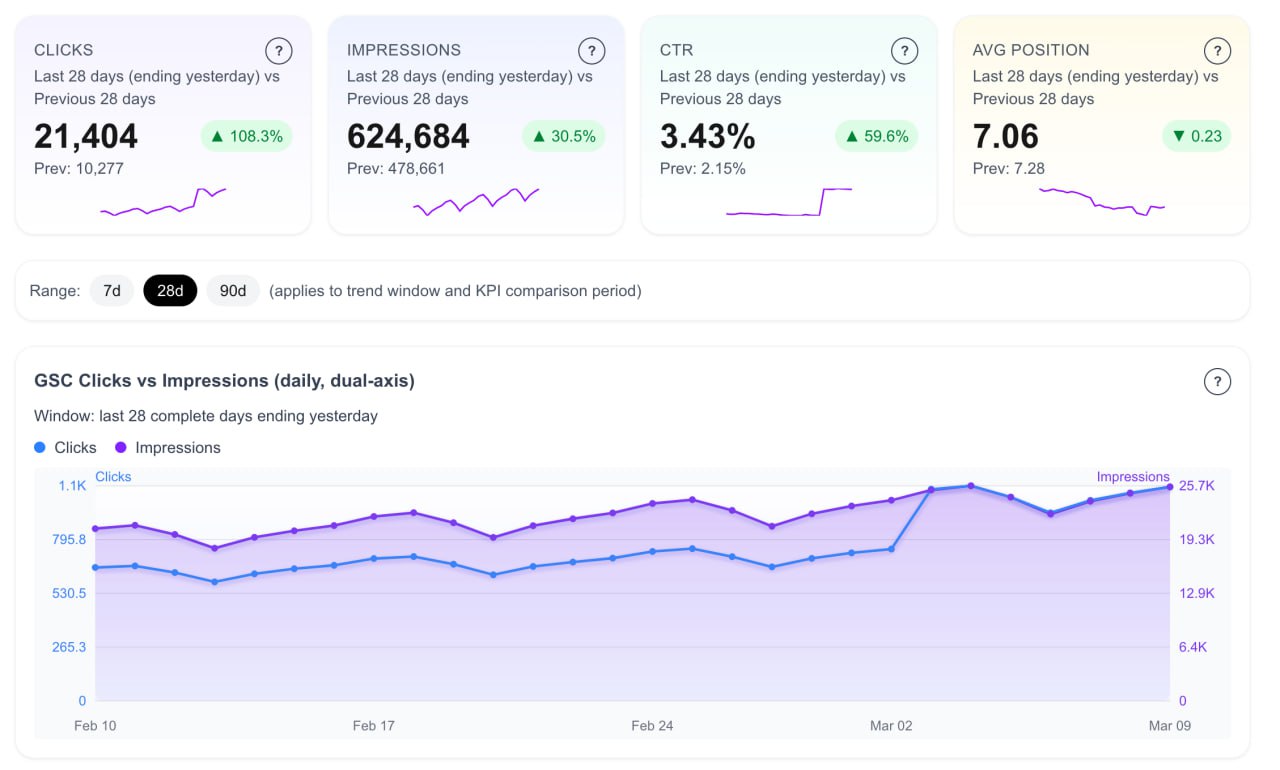
Task: Click the Impressions 30.5% change badge
Action: [x=563, y=137]
